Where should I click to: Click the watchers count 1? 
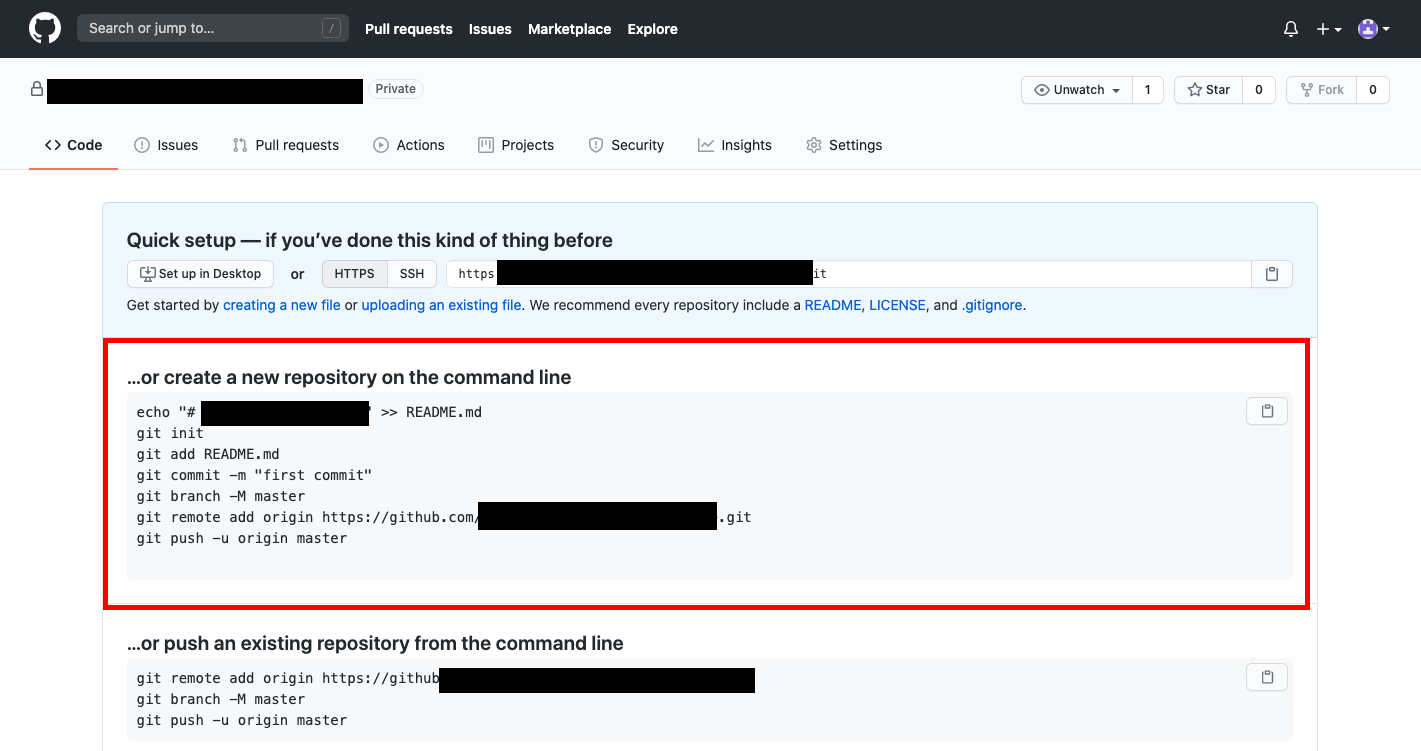click(x=1147, y=90)
